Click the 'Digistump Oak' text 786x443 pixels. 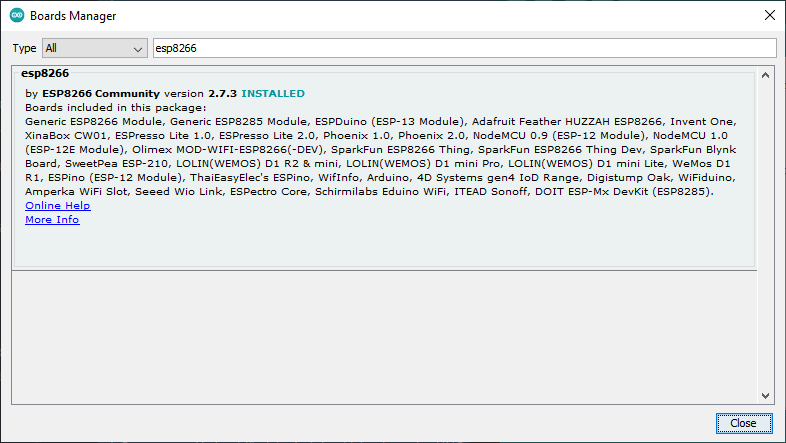(x=629, y=178)
